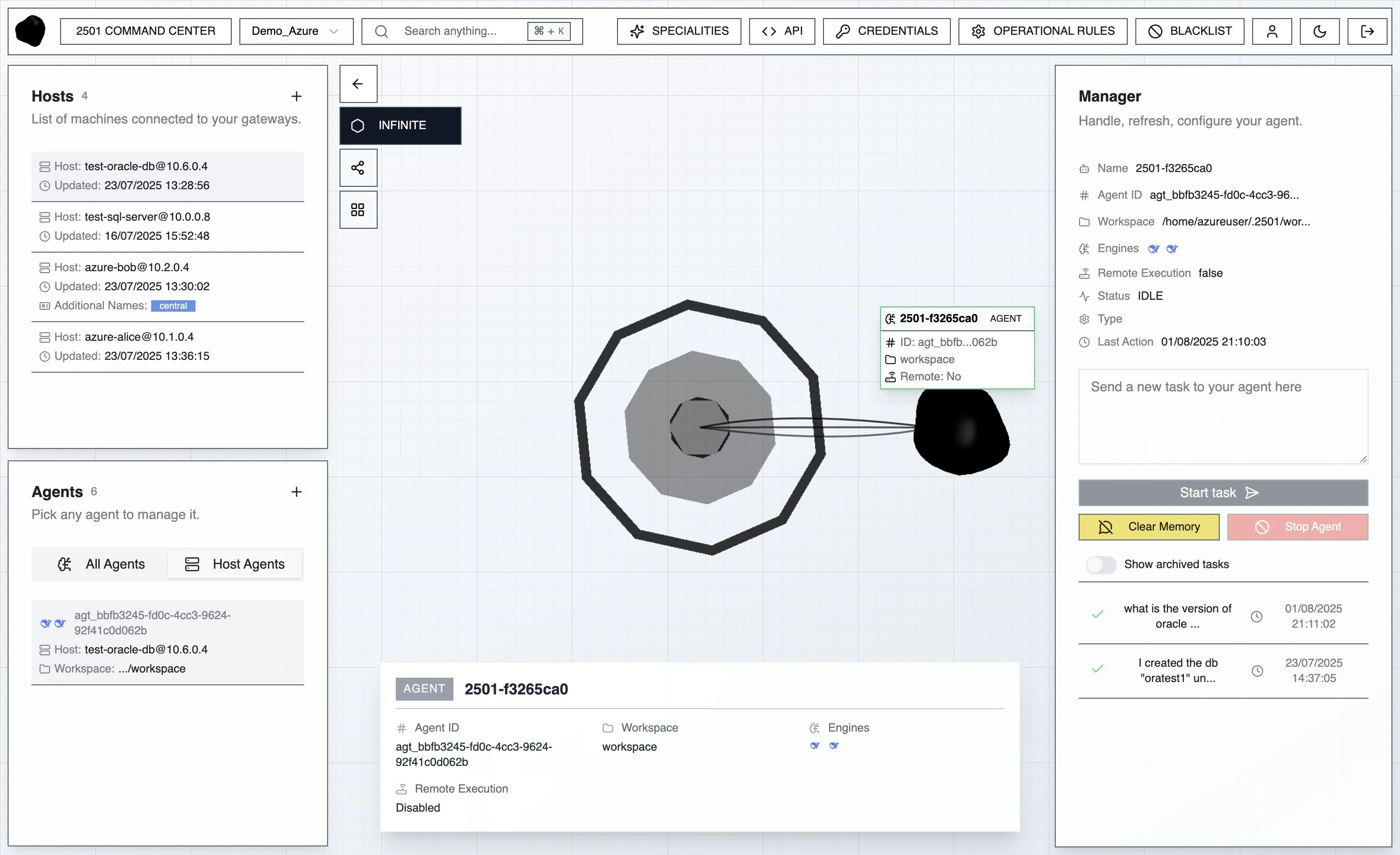Click the grid layout icon button
The image size is (1400, 855).
tap(358, 210)
